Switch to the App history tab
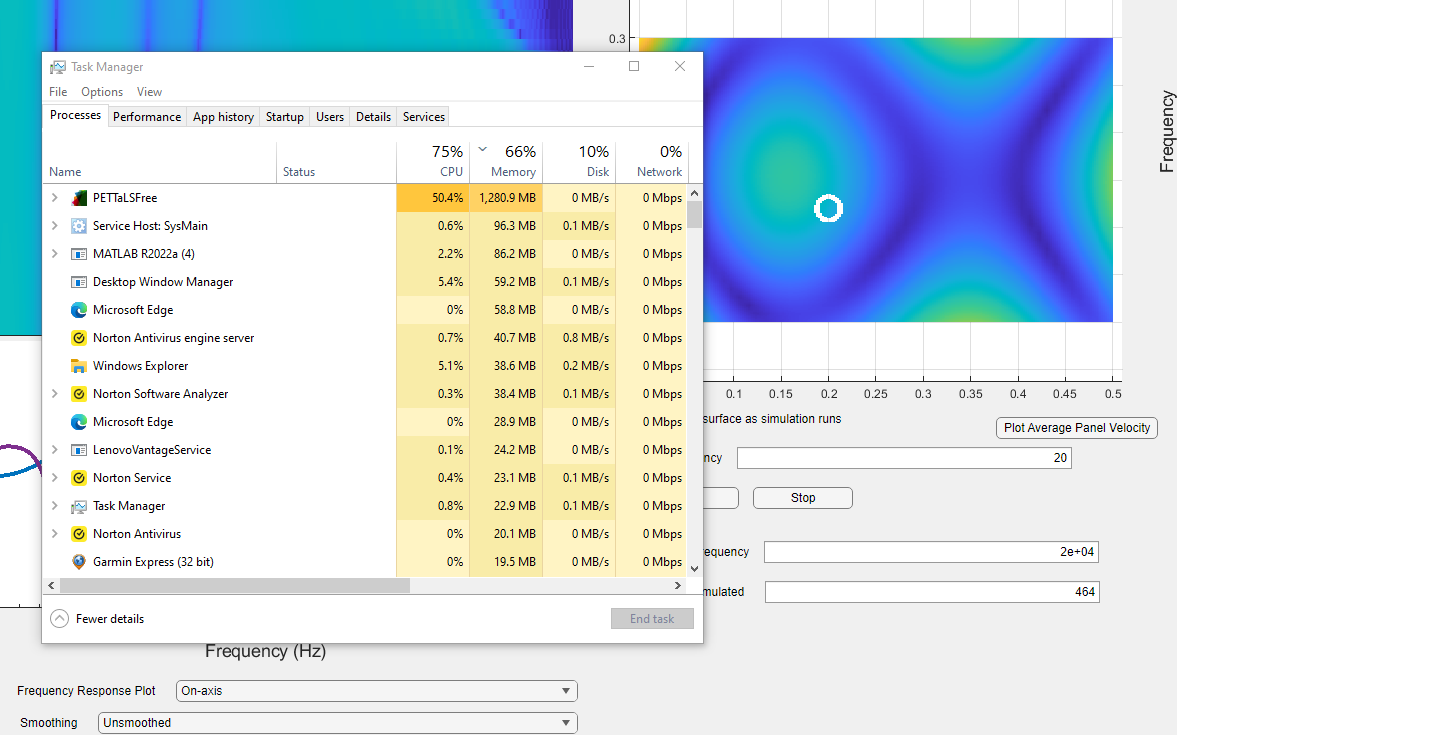This screenshot has height=735, width=1448. tap(223, 117)
